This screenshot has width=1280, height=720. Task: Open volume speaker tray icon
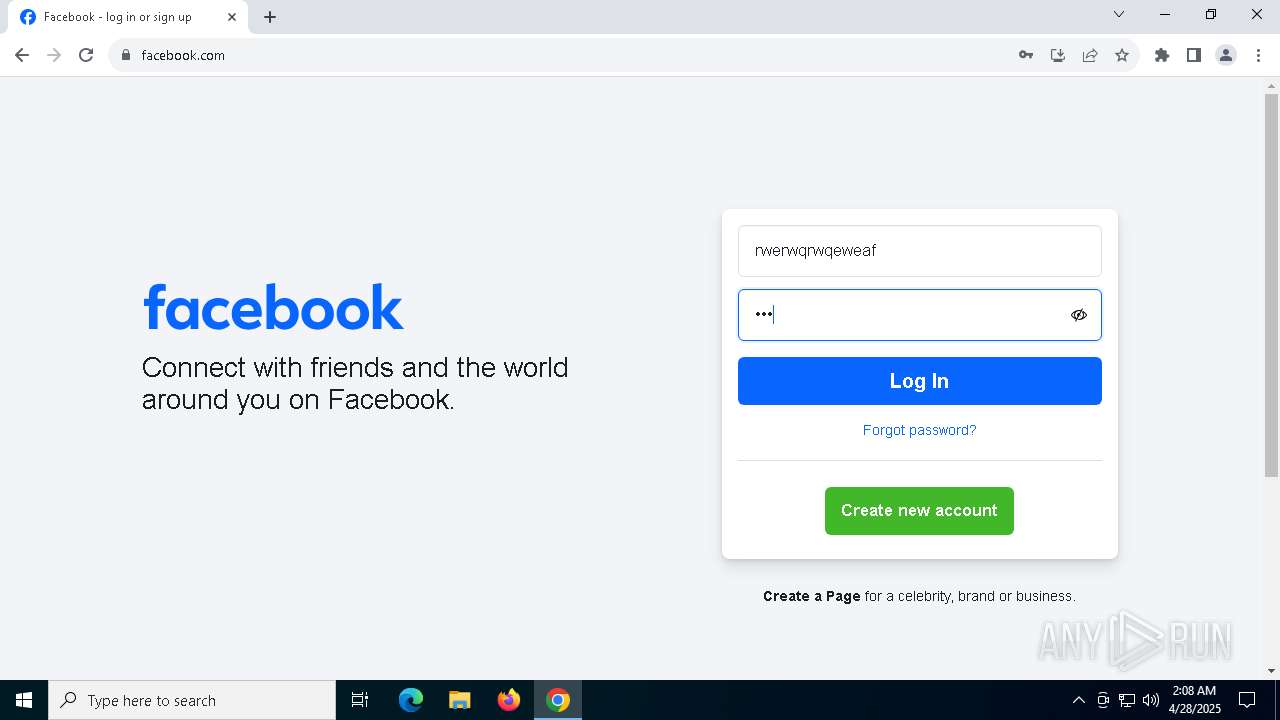(1151, 700)
